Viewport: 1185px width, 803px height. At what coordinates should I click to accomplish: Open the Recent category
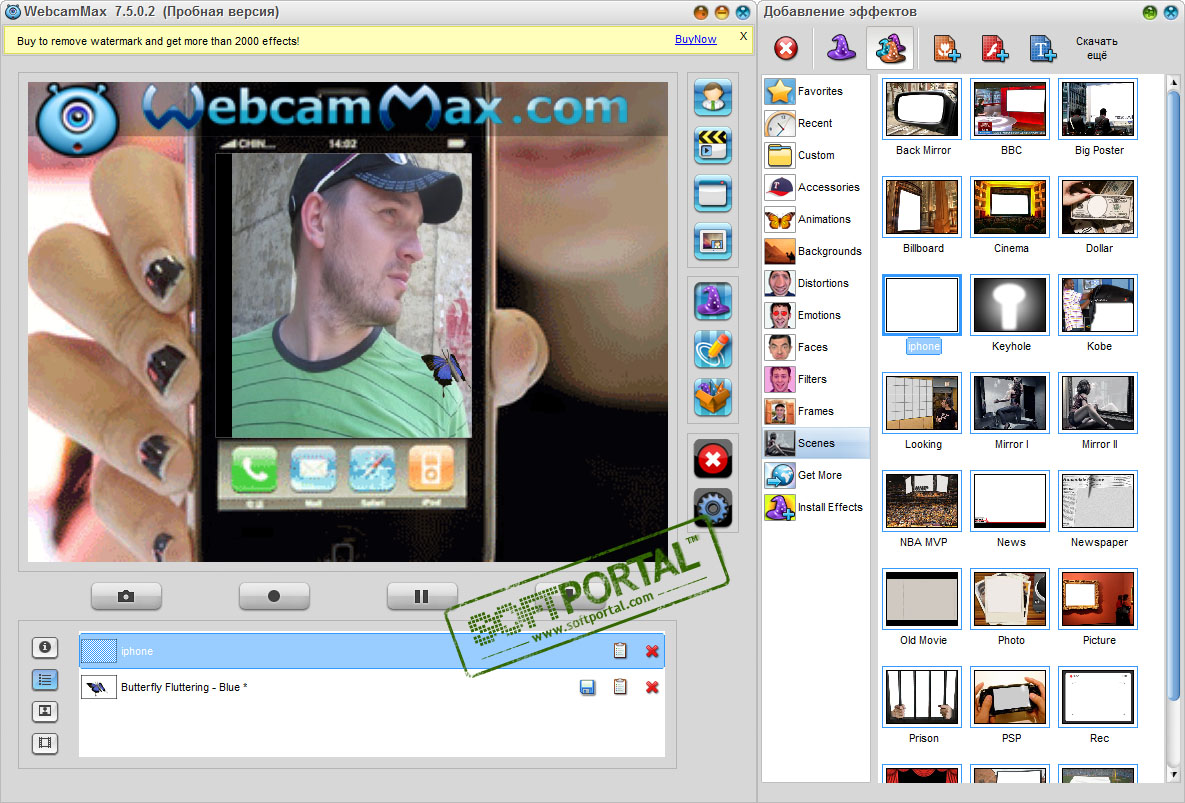coord(816,123)
